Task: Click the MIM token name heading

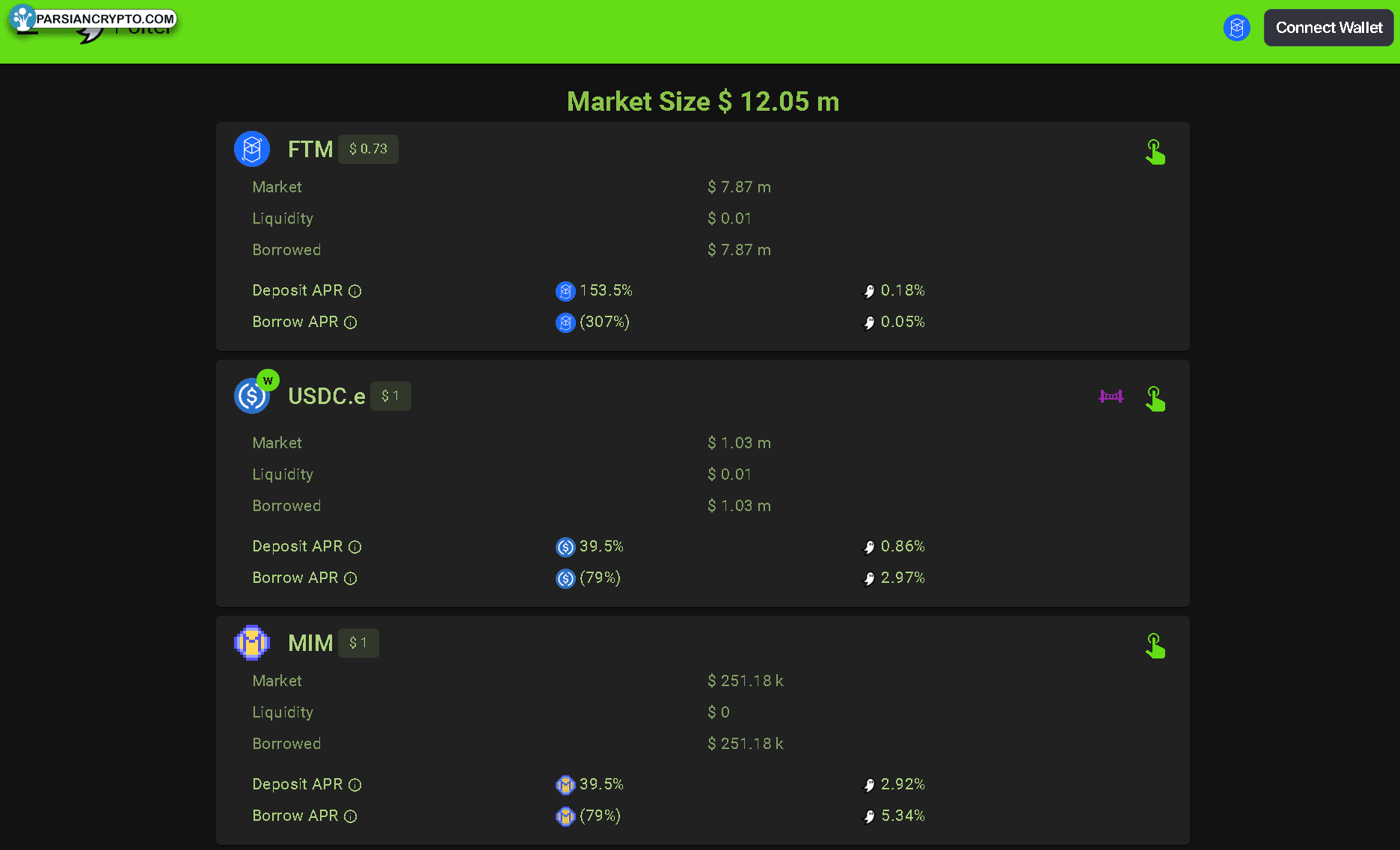Action: click(x=310, y=643)
